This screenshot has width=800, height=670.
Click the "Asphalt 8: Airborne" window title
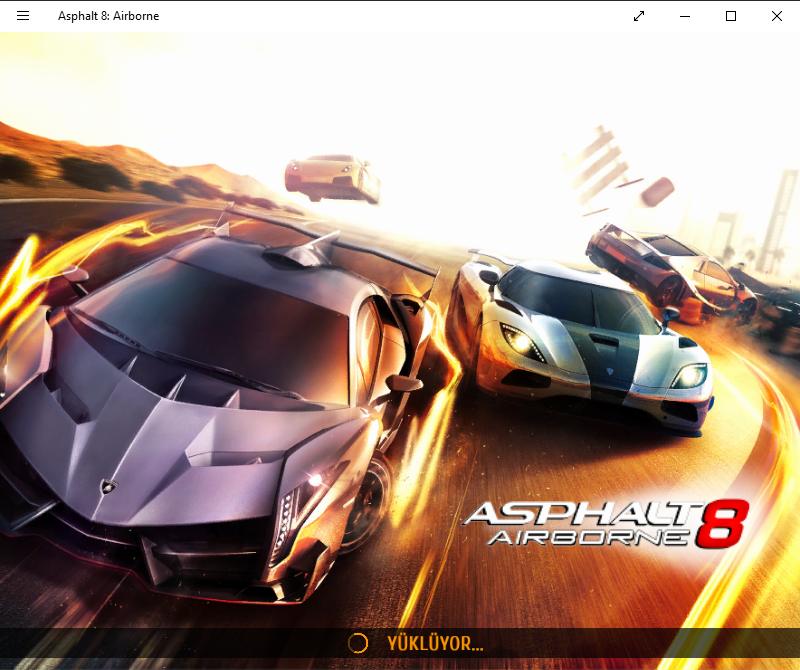click(108, 16)
